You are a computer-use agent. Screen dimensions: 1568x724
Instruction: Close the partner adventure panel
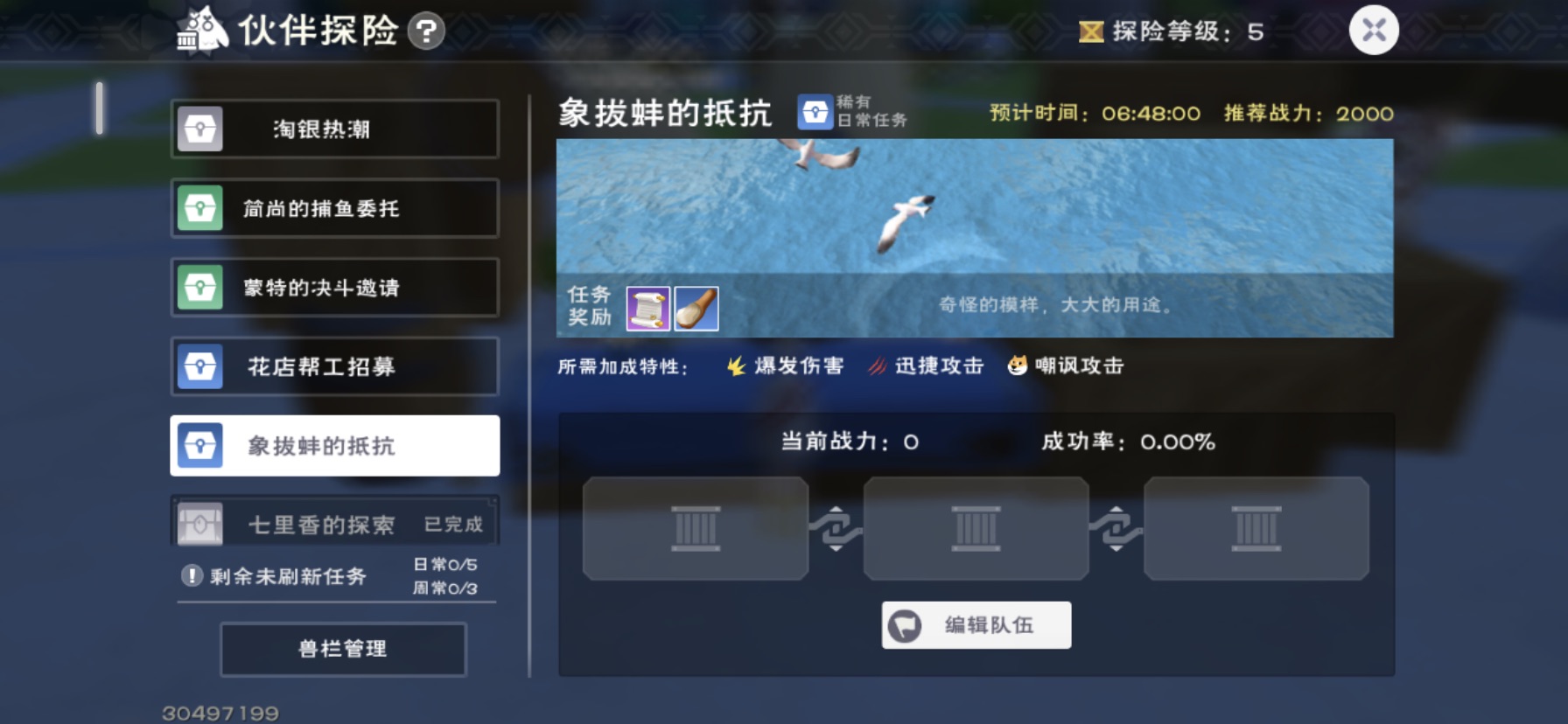click(x=1374, y=31)
